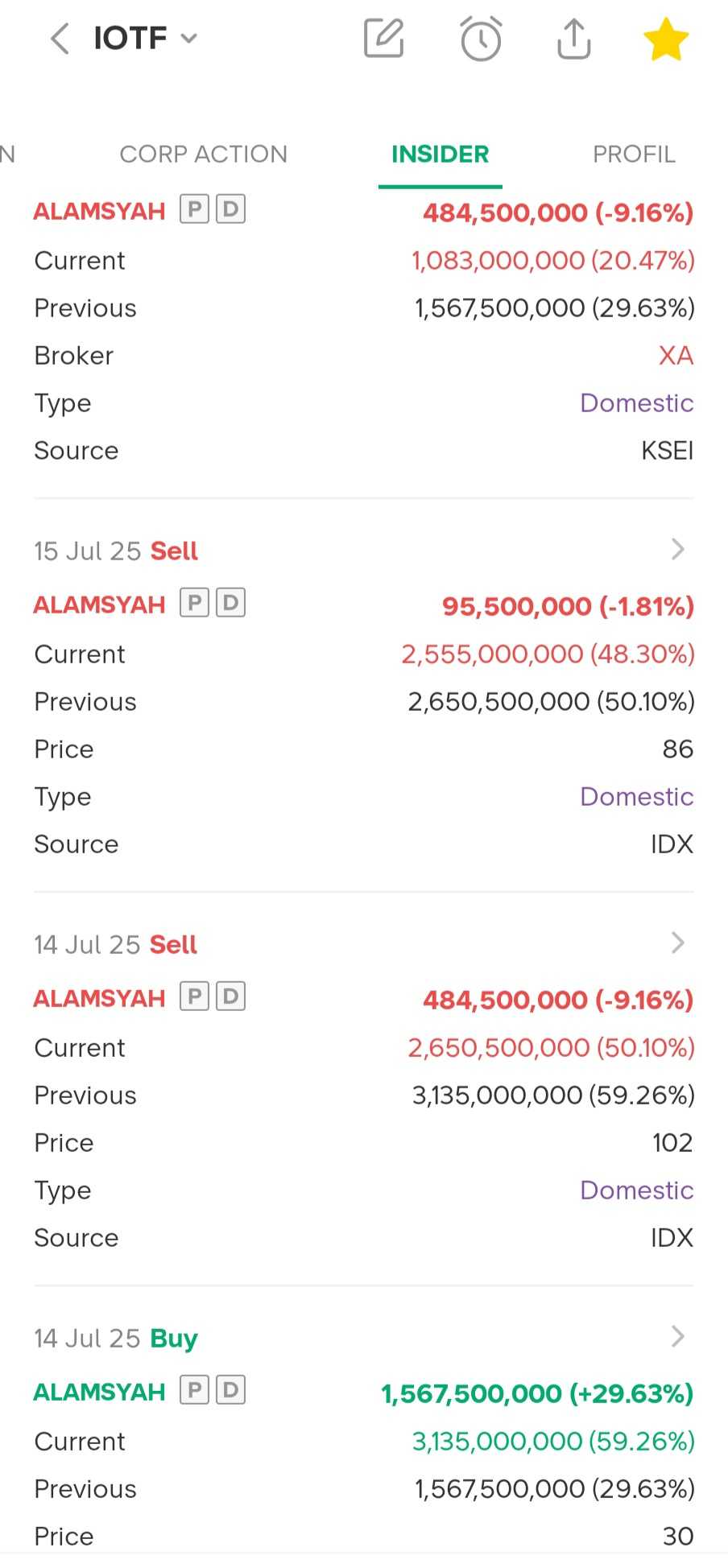This screenshot has width=728, height=1568.
Task: Expand the 14 Jul 25 Sell entry chevron
Action: 677,943
